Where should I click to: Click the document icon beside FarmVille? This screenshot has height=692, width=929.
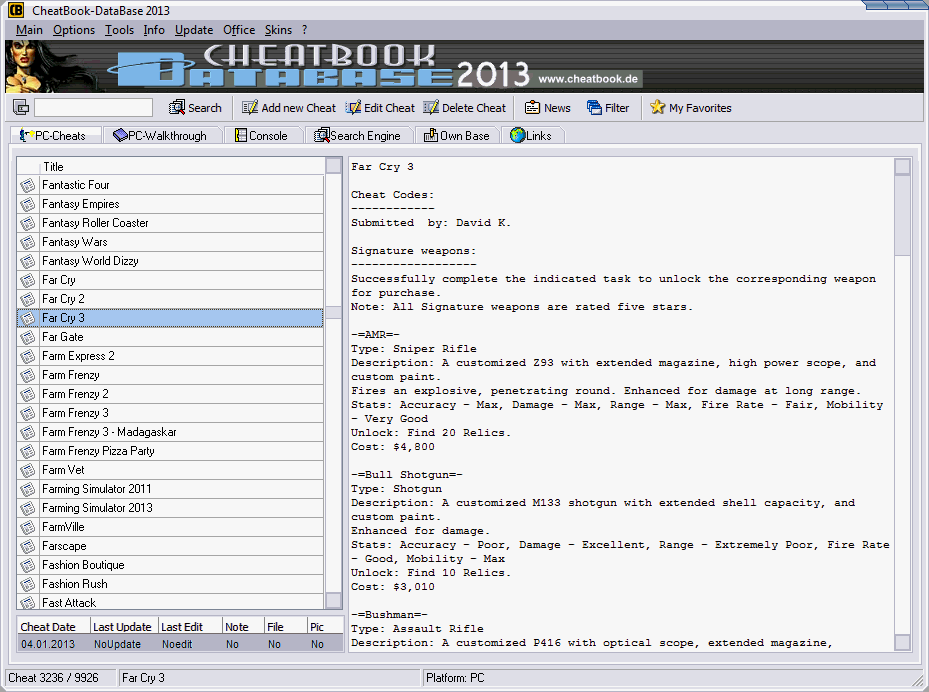point(28,527)
